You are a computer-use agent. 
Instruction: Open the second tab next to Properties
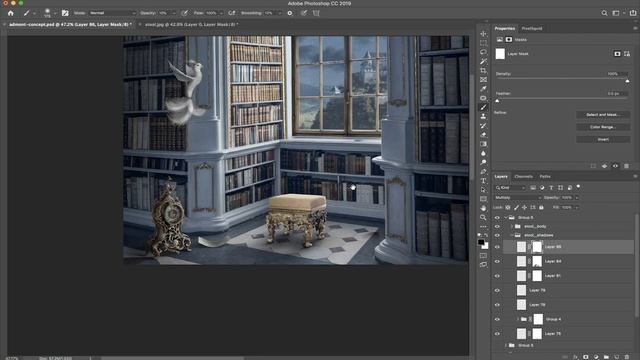pos(531,29)
